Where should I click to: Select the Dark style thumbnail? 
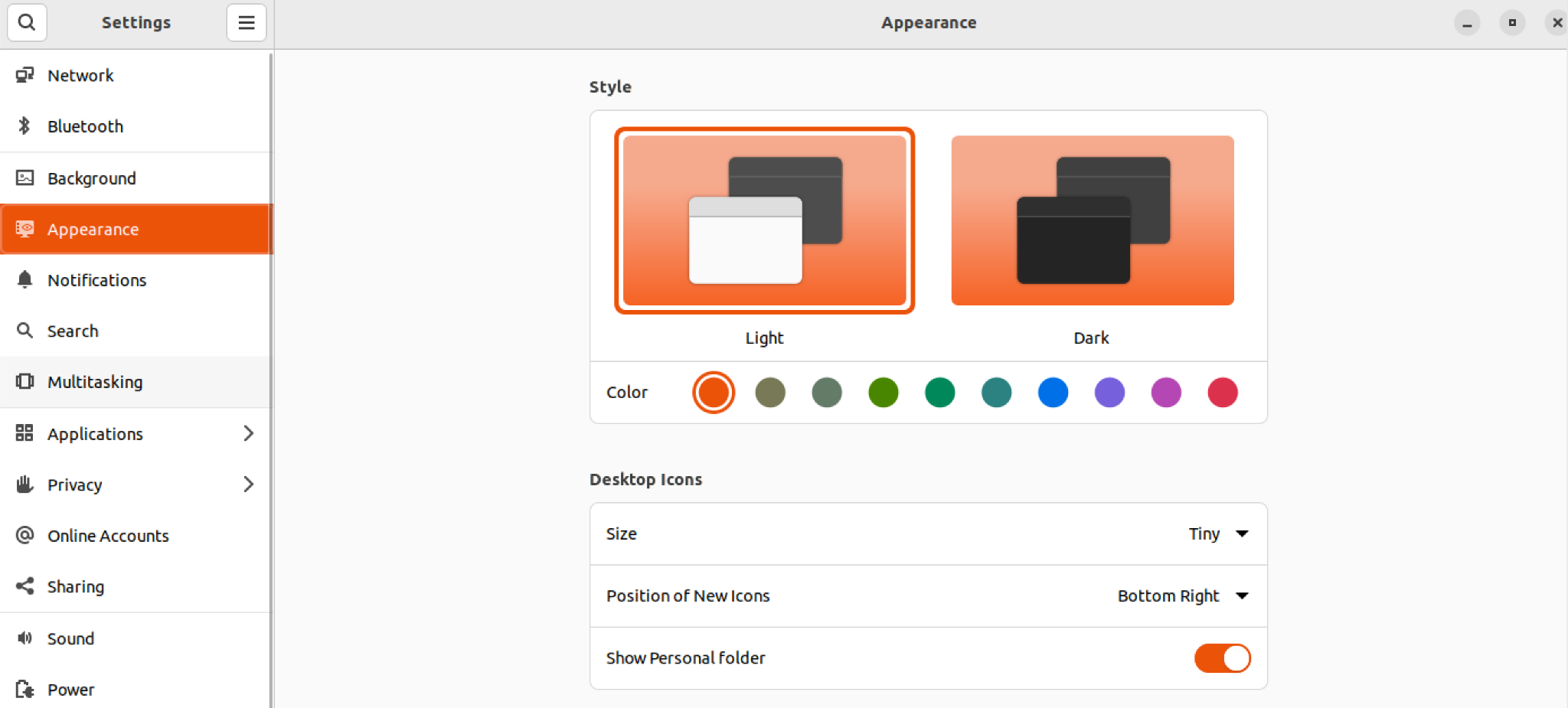[x=1093, y=220]
